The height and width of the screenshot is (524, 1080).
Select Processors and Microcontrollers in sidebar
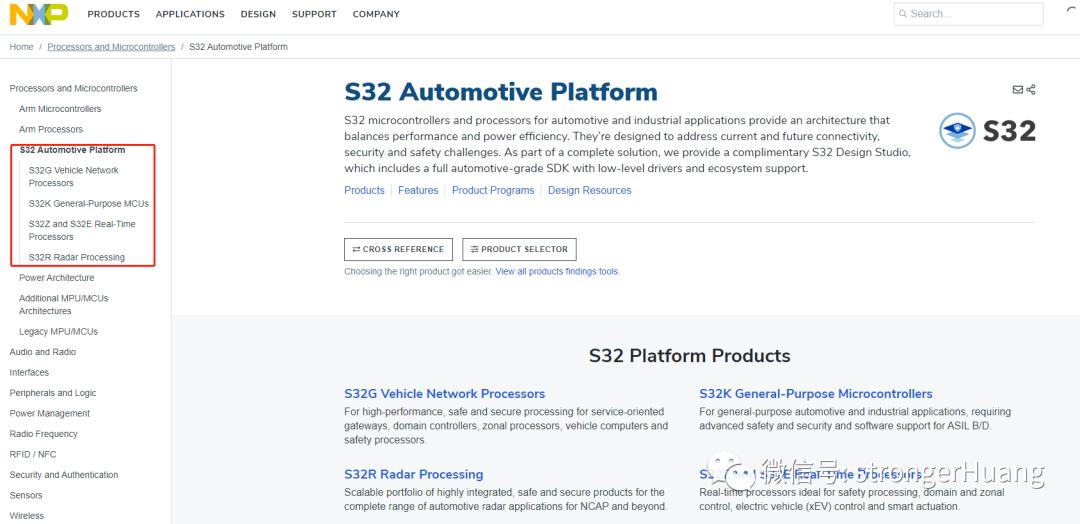74,88
